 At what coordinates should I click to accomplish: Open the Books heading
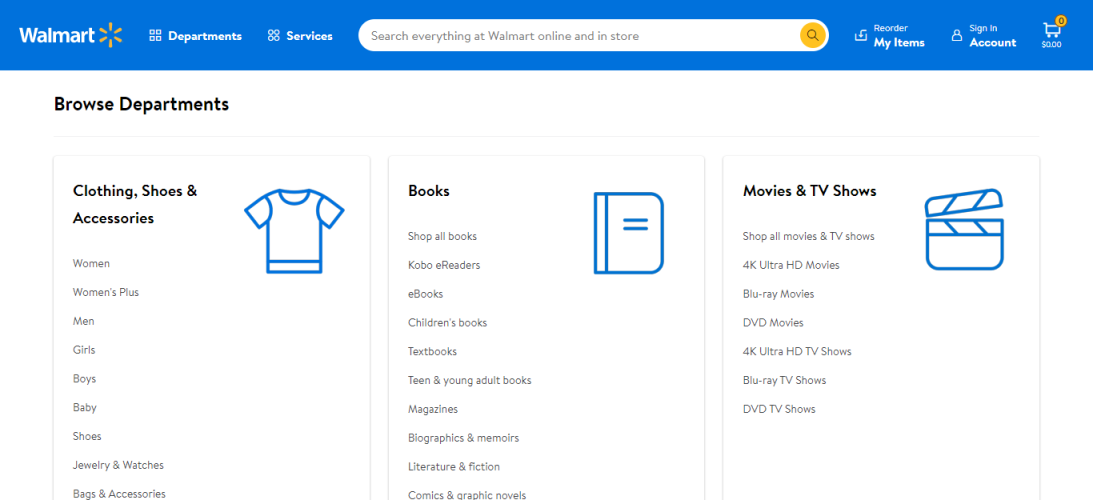[429, 190]
